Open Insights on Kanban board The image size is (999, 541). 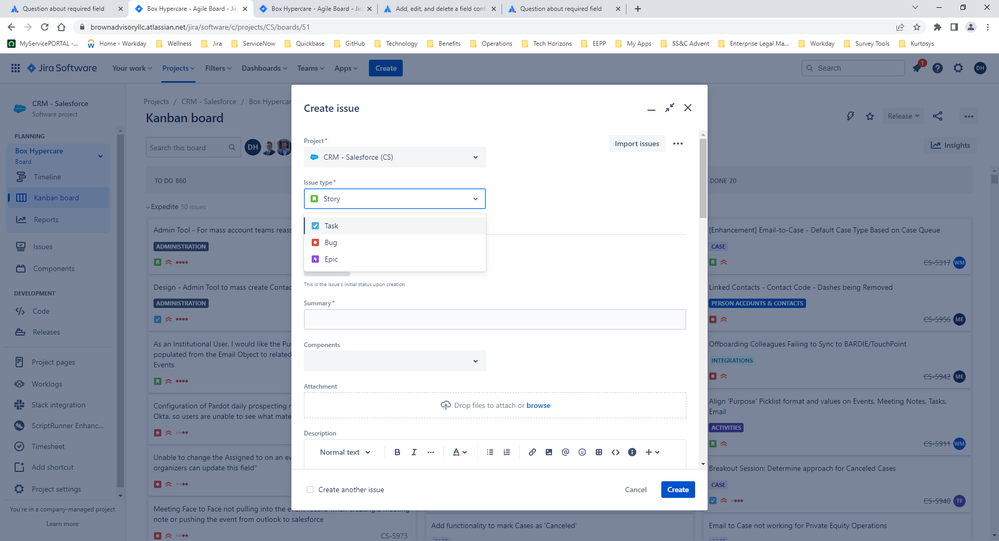[x=950, y=145]
